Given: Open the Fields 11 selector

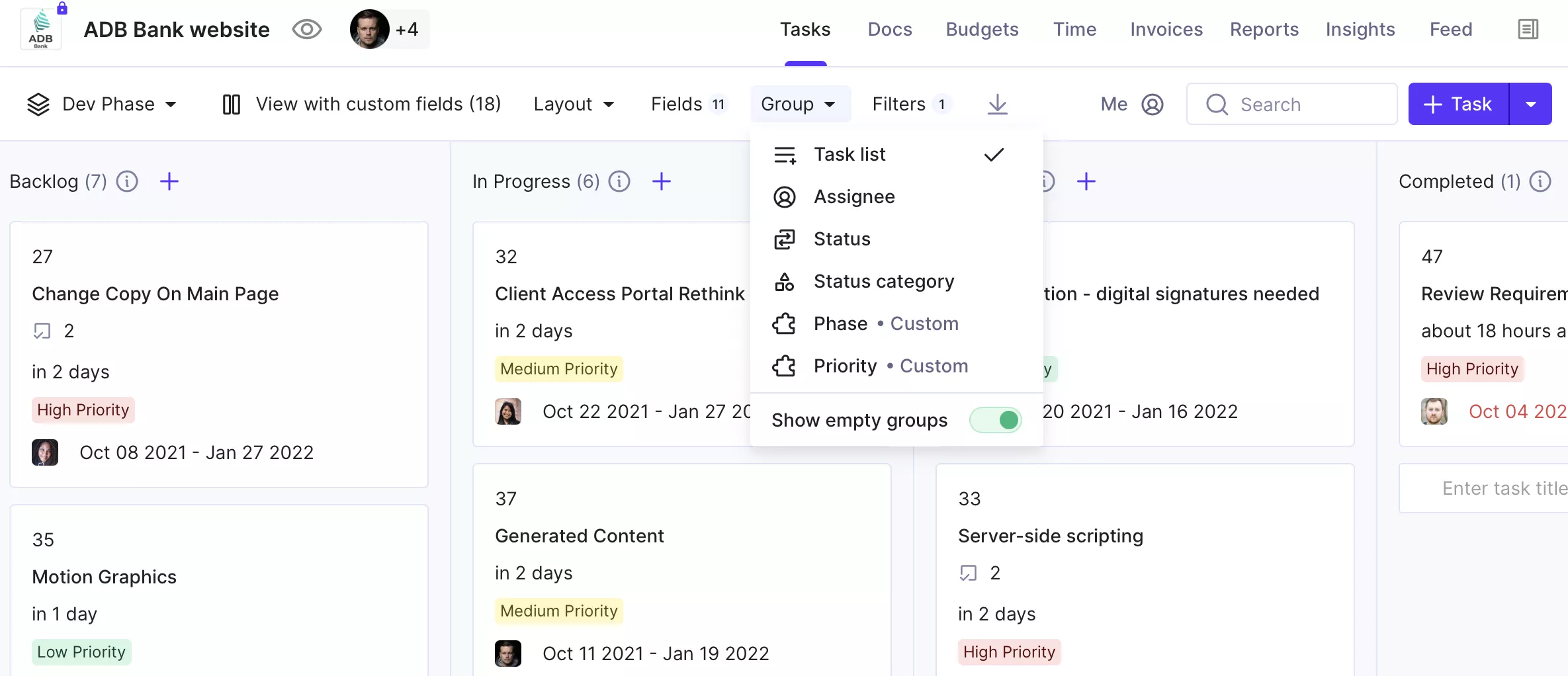Looking at the screenshot, I should pos(689,104).
